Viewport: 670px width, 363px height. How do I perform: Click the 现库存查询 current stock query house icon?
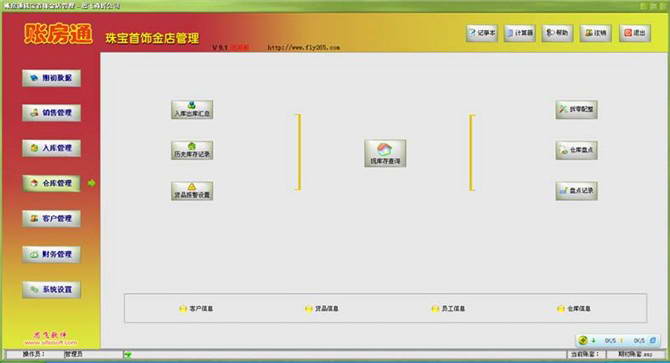point(385,153)
